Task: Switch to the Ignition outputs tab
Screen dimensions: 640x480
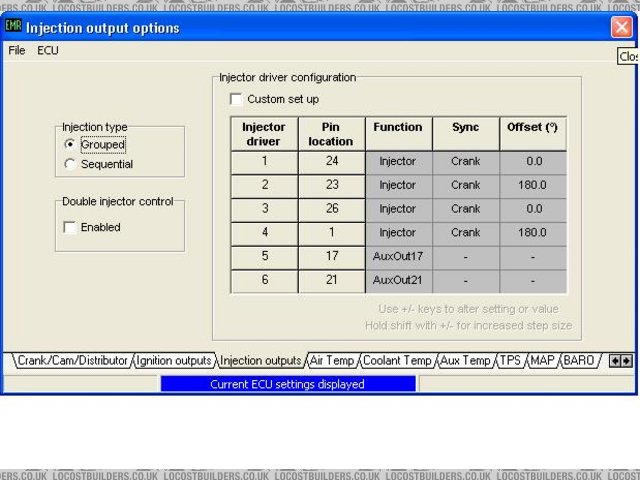Action: (174, 361)
